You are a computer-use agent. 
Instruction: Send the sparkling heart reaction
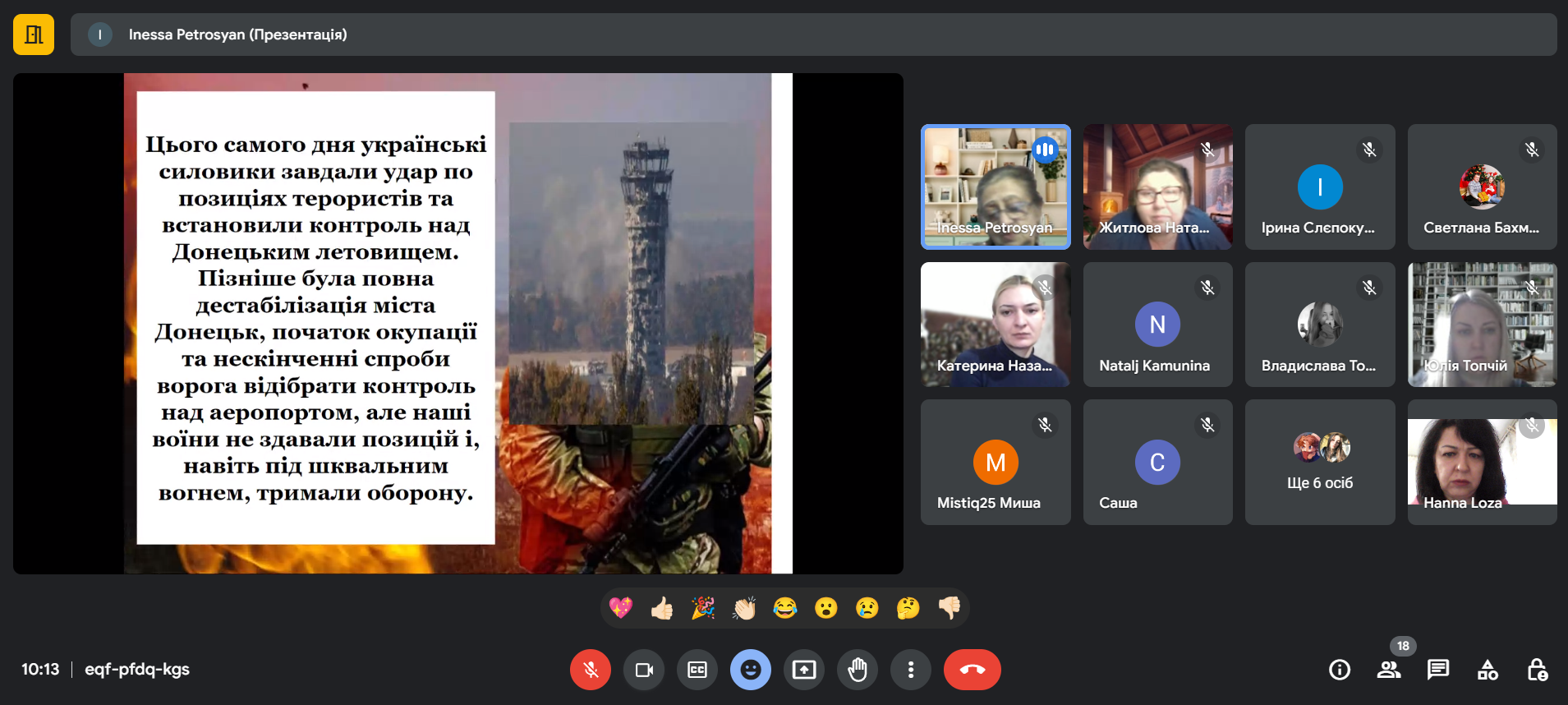[621, 608]
